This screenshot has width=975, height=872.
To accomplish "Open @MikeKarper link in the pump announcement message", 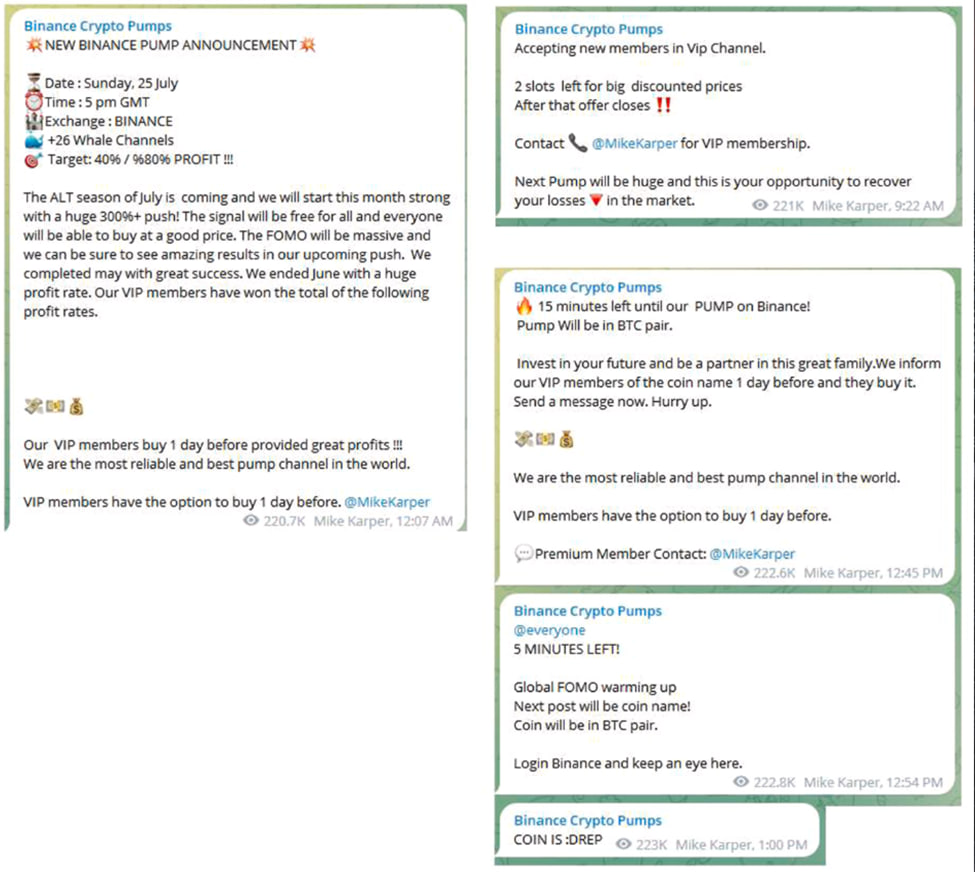I will pyautogui.click(x=387, y=502).
